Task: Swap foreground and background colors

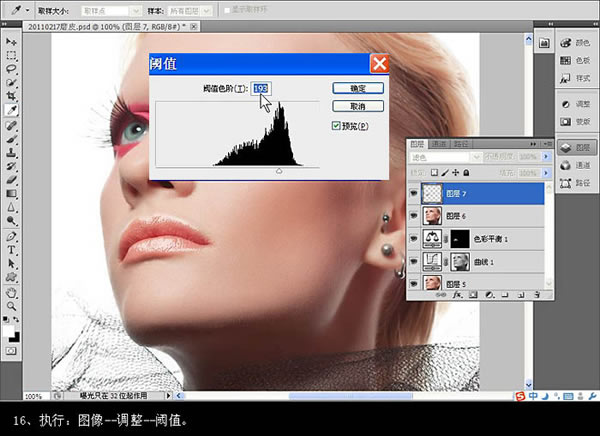Action: (16, 319)
